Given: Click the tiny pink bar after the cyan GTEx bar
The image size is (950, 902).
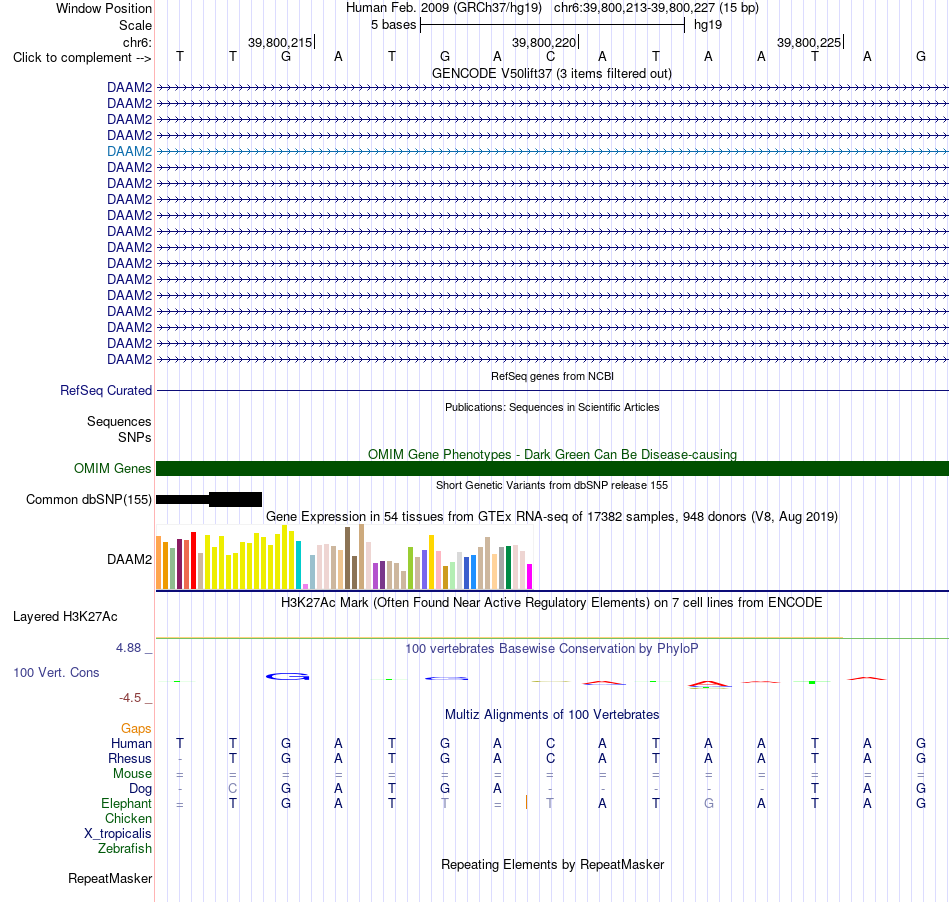Looking at the screenshot, I should pyautogui.click(x=305, y=586).
